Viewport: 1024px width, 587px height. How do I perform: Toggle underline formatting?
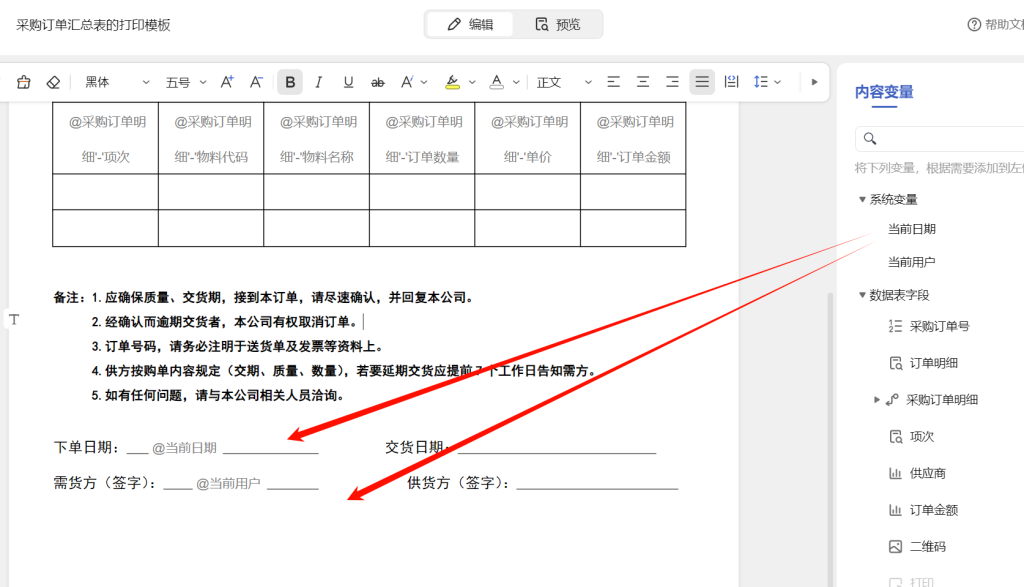click(x=348, y=82)
